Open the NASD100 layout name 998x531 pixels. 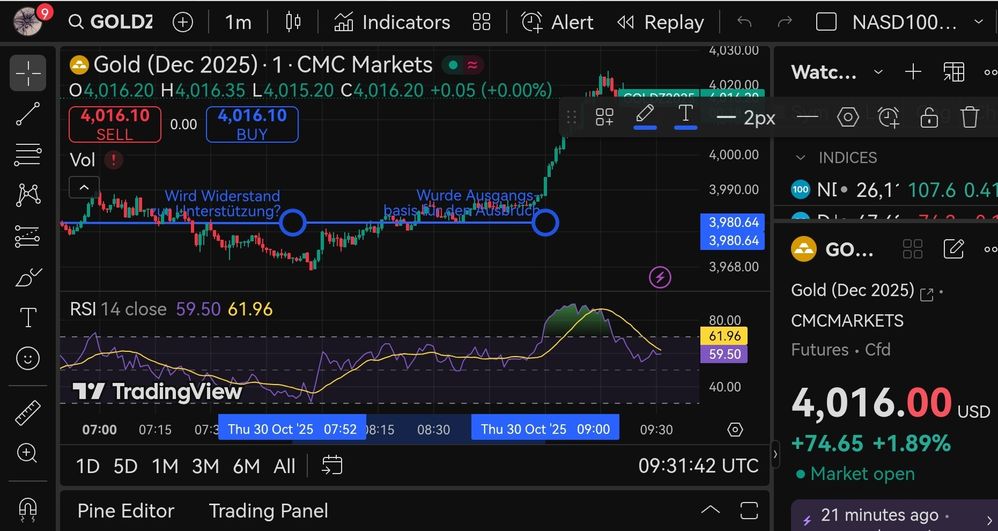pyautogui.click(x=904, y=22)
